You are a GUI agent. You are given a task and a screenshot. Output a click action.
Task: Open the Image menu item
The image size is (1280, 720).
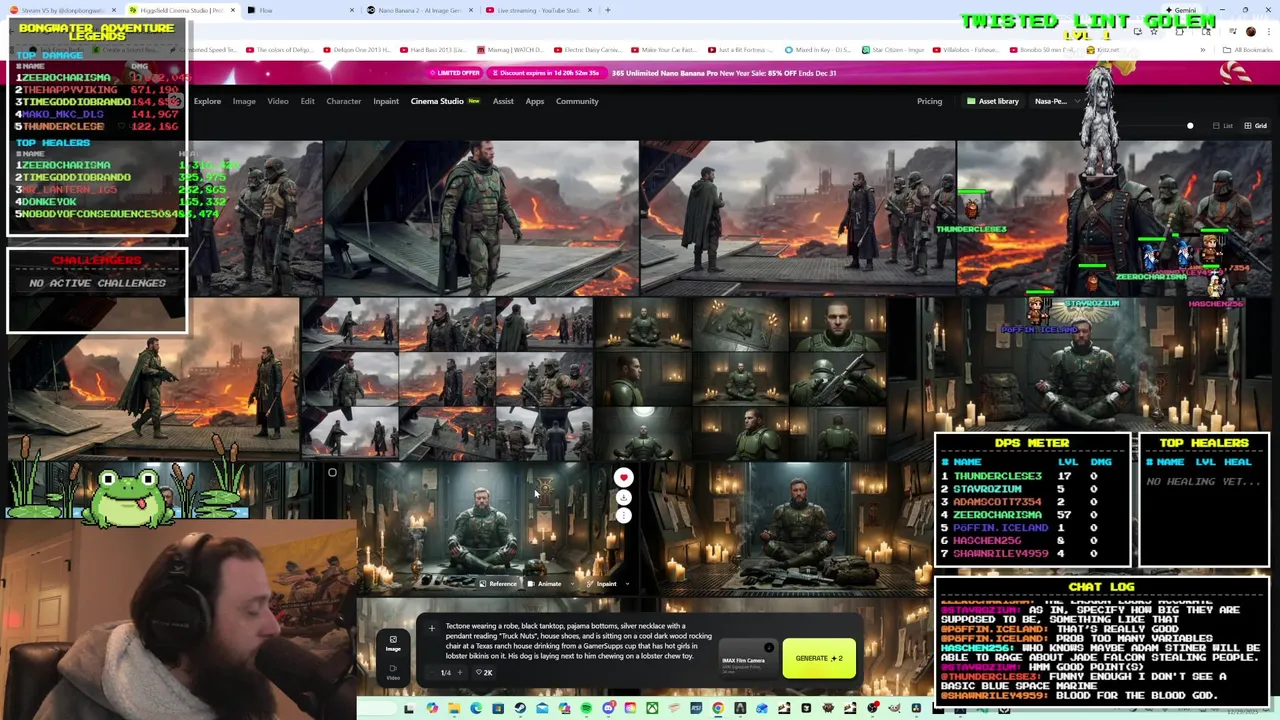[244, 101]
